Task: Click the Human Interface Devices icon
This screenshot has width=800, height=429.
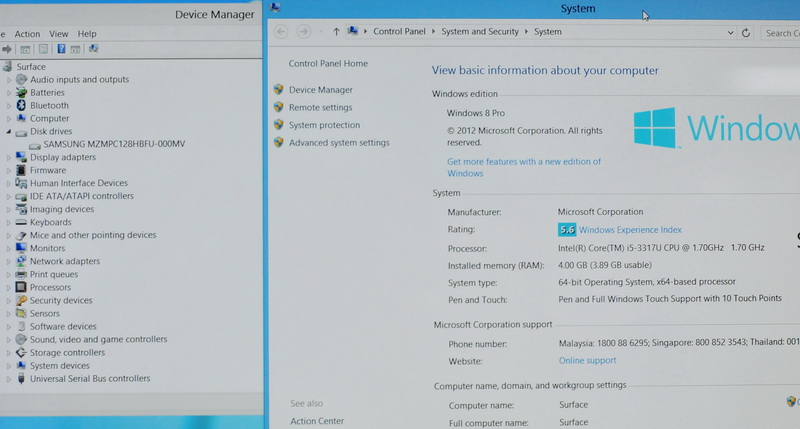Action: pos(21,183)
